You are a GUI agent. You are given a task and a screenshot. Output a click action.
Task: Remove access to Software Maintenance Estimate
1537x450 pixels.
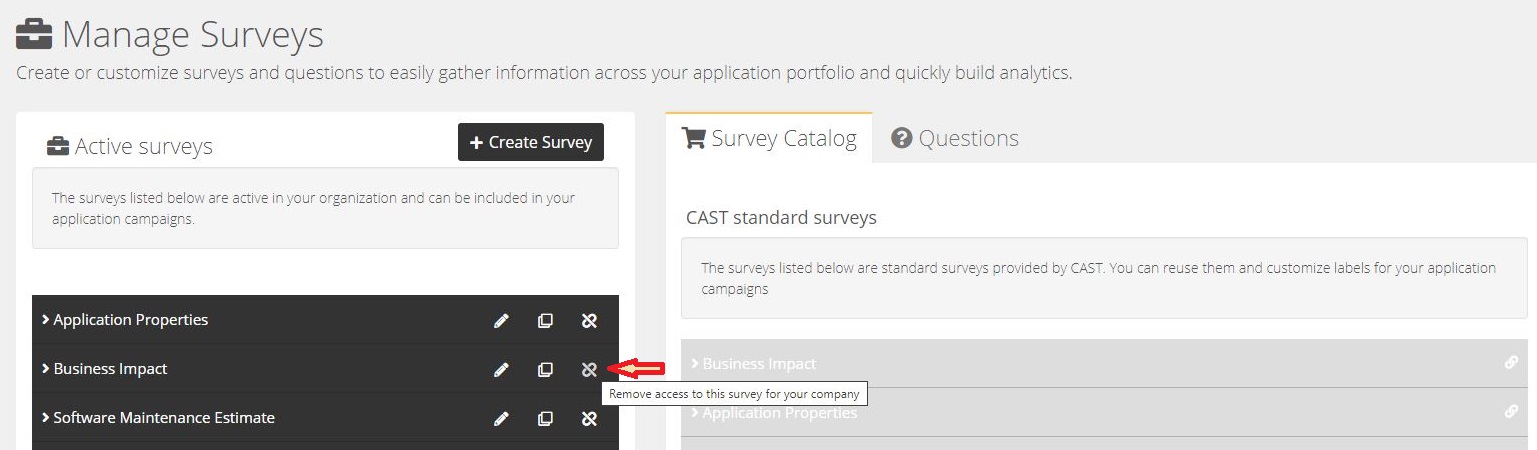pyautogui.click(x=589, y=419)
